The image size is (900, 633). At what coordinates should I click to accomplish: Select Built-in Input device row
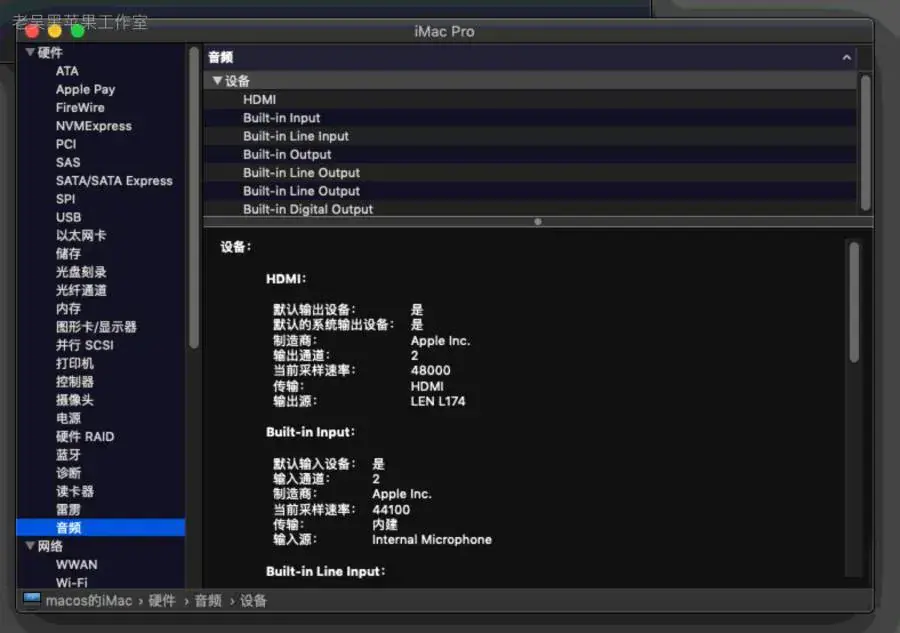click(x=530, y=118)
